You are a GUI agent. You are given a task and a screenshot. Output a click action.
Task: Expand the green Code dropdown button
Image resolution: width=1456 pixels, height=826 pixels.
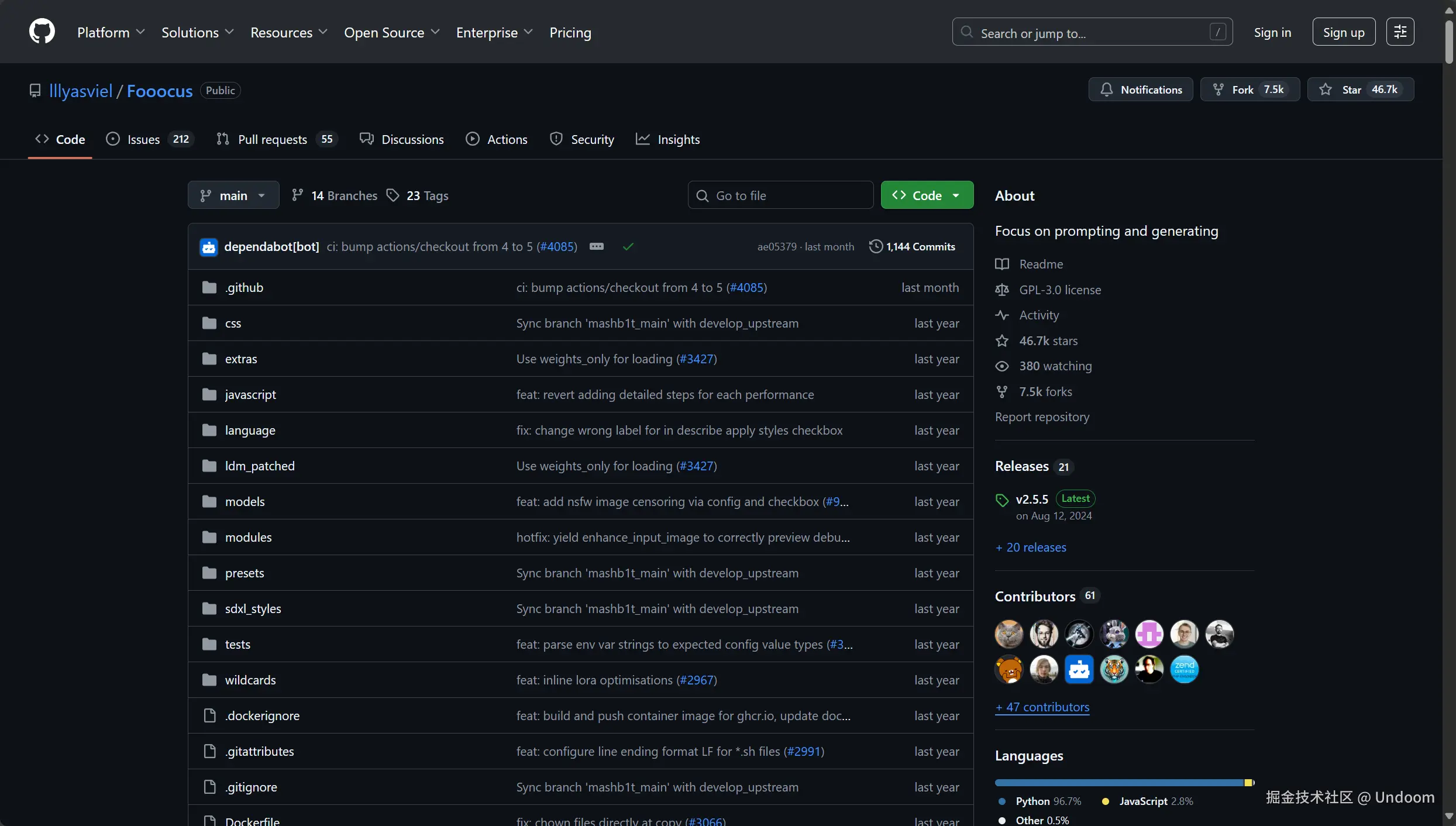point(927,195)
